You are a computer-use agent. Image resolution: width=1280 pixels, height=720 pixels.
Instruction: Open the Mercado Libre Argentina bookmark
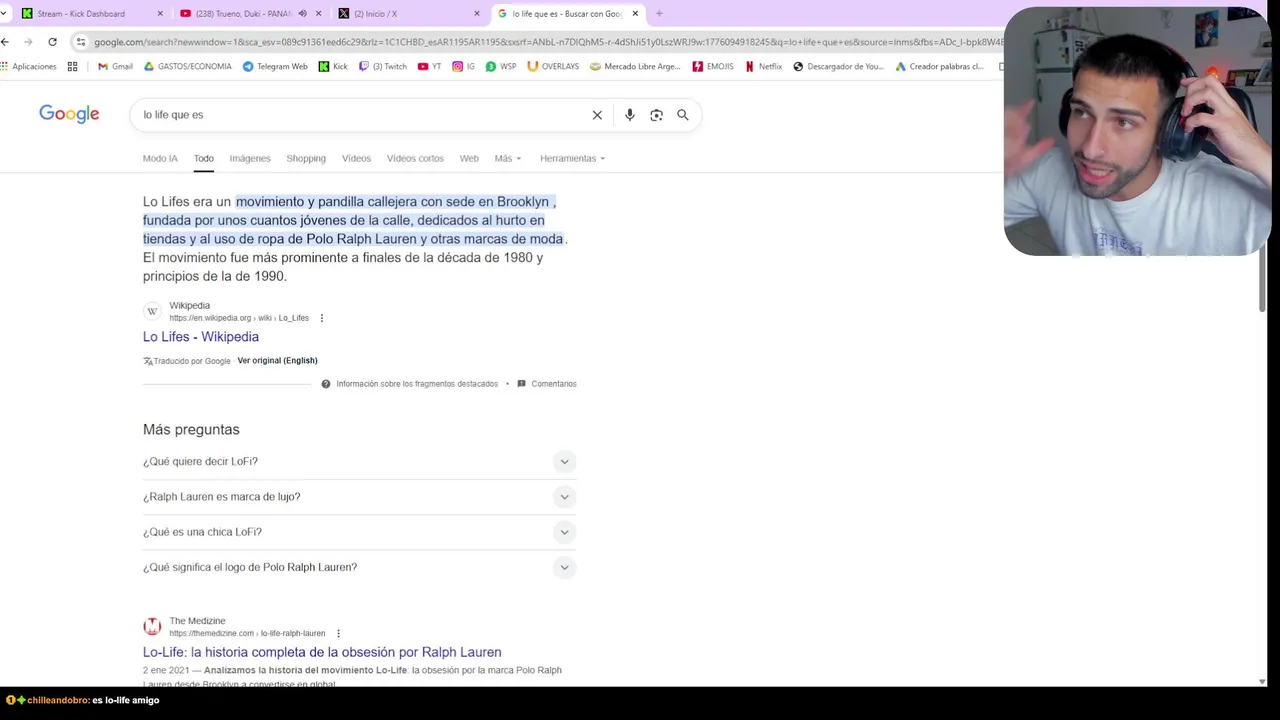tap(635, 66)
